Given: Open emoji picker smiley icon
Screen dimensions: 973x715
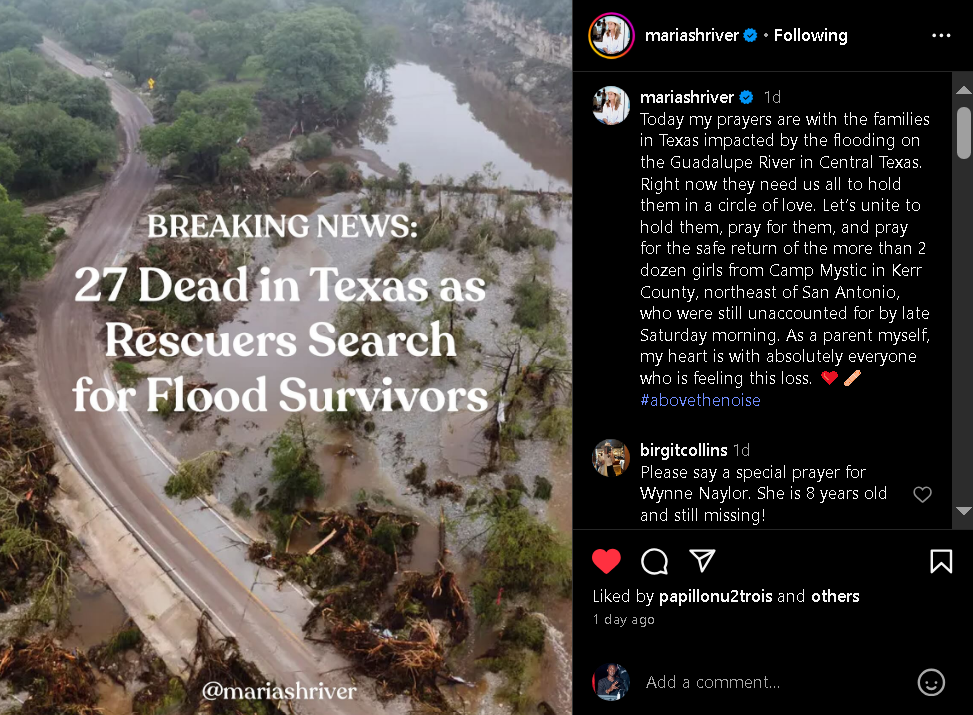Looking at the screenshot, I should [931, 682].
